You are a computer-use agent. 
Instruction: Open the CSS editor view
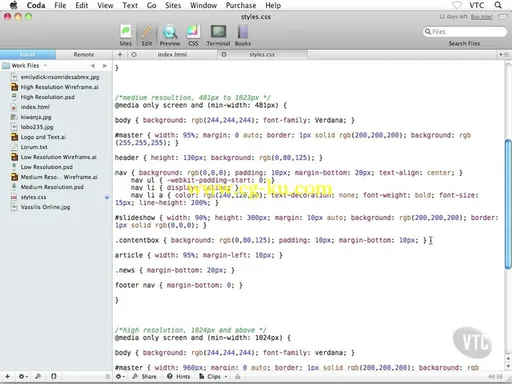click(x=193, y=35)
